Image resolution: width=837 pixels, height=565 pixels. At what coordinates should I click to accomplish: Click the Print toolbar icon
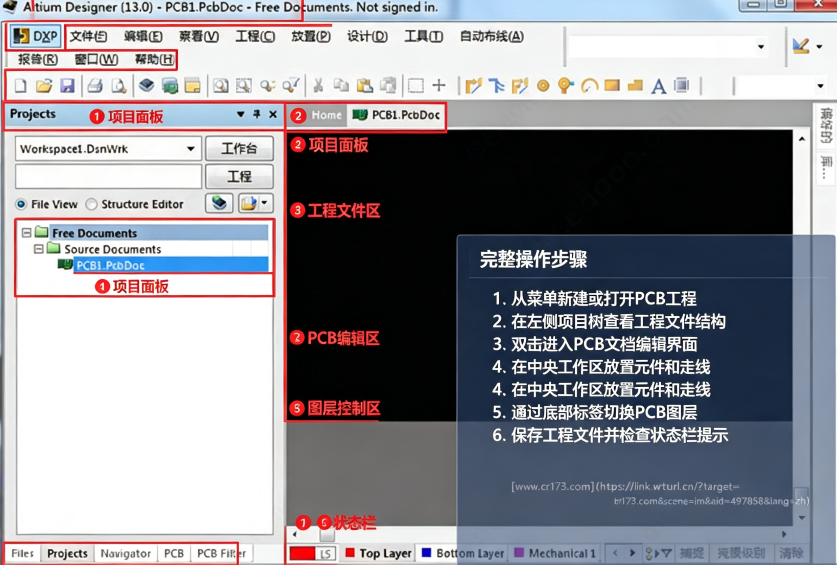tap(96, 85)
